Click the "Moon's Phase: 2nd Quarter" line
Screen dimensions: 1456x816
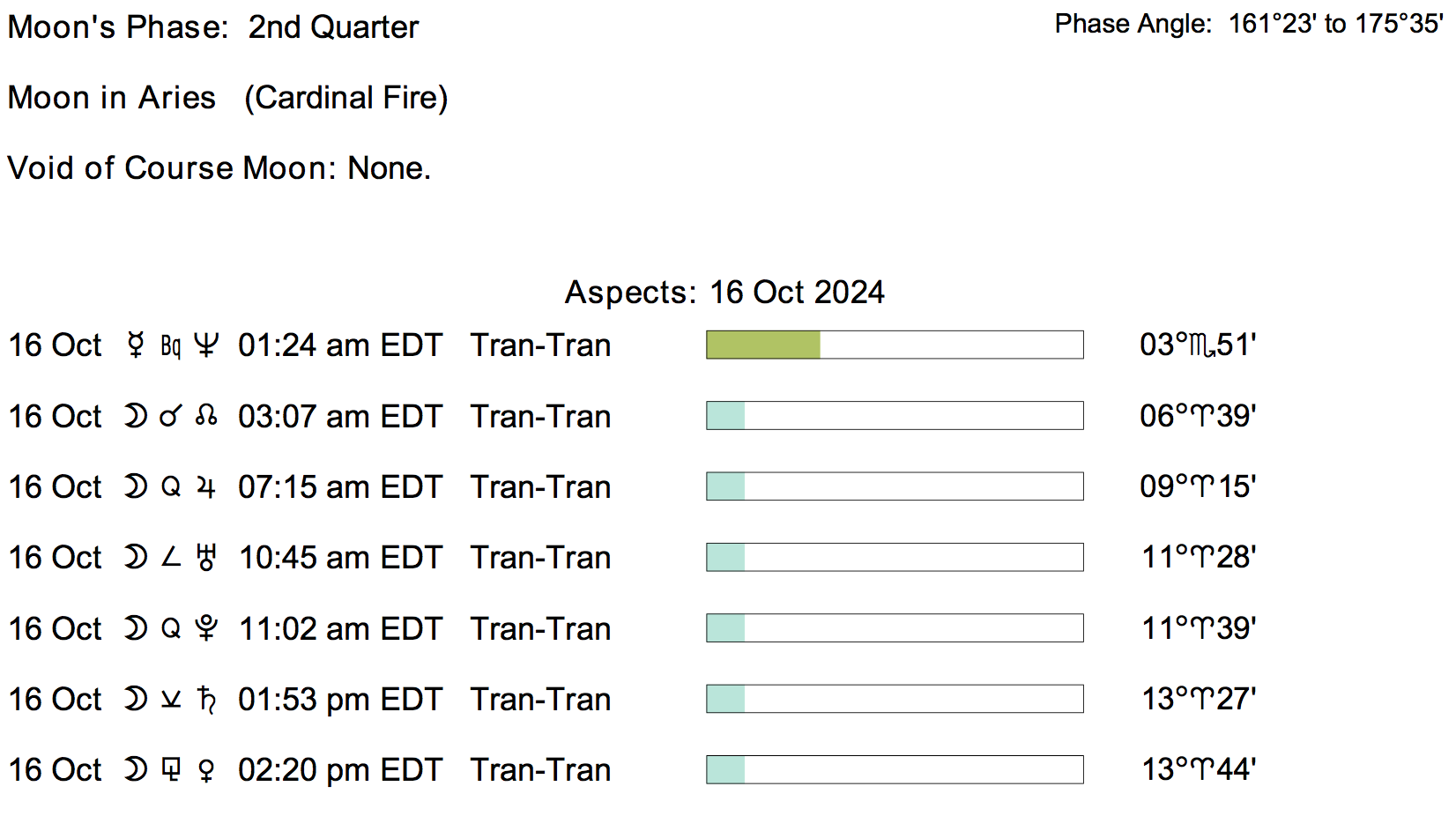coord(213,27)
